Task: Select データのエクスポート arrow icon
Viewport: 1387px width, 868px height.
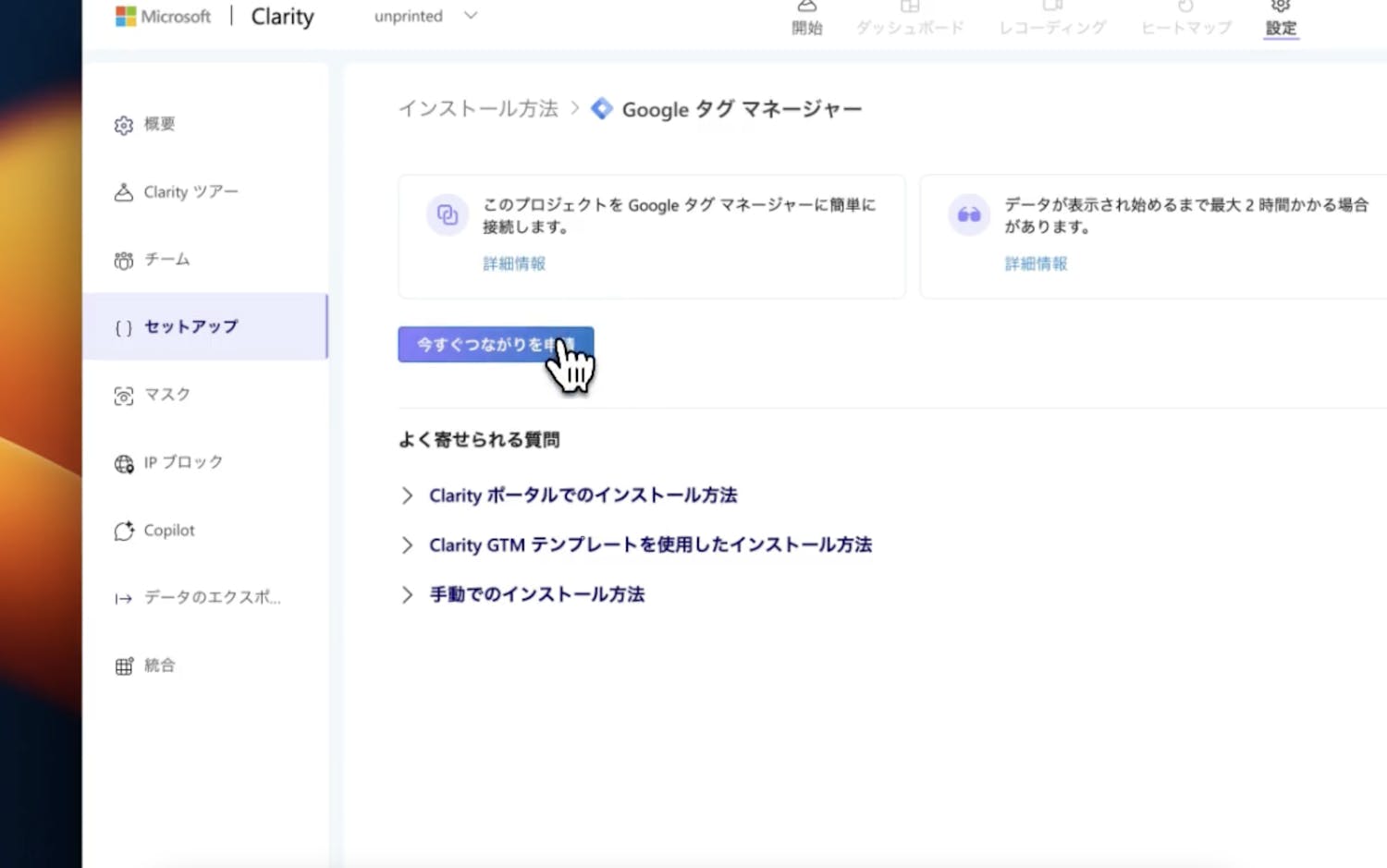Action: (124, 599)
